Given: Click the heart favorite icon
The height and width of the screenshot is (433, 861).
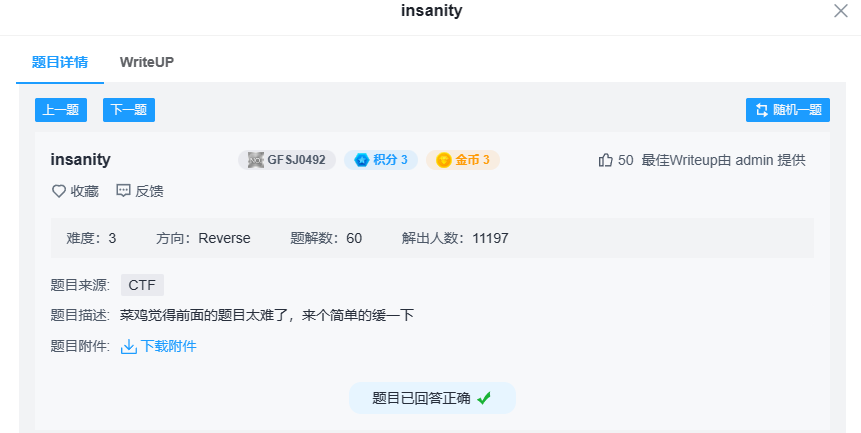Looking at the screenshot, I should [58, 191].
